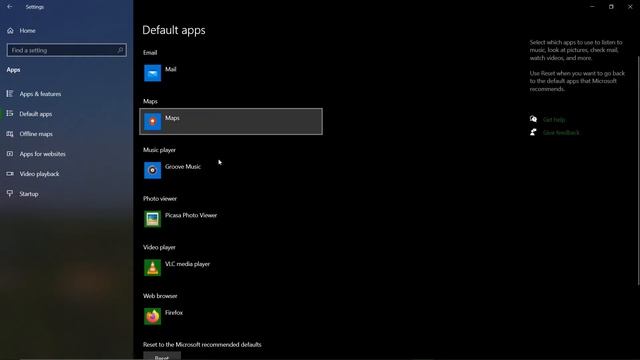
Task: Change default email app Mail
Action: pos(231,73)
